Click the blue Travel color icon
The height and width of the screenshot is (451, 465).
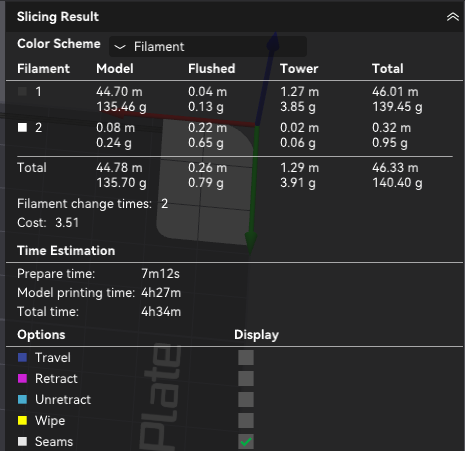(x=22, y=357)
